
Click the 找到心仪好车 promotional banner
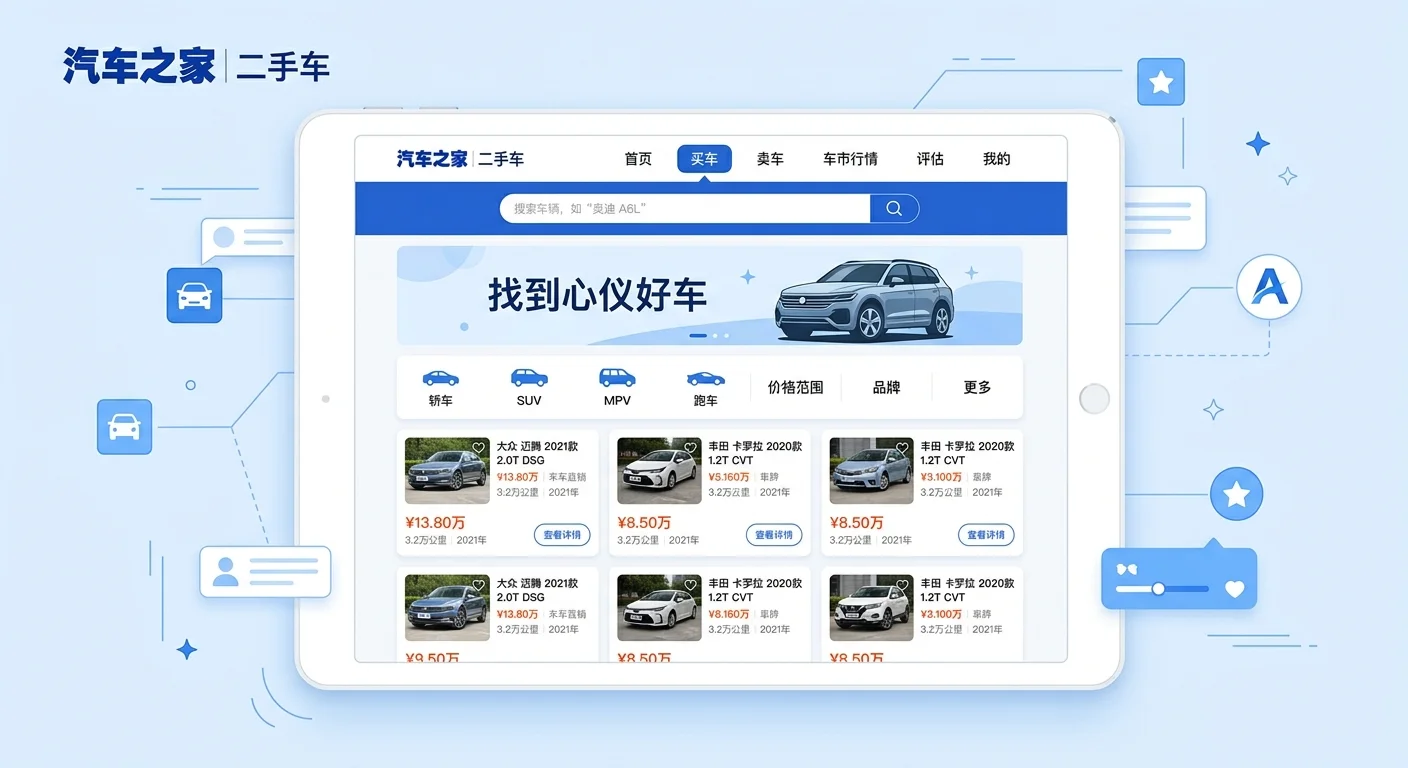(x=709, y=296)
